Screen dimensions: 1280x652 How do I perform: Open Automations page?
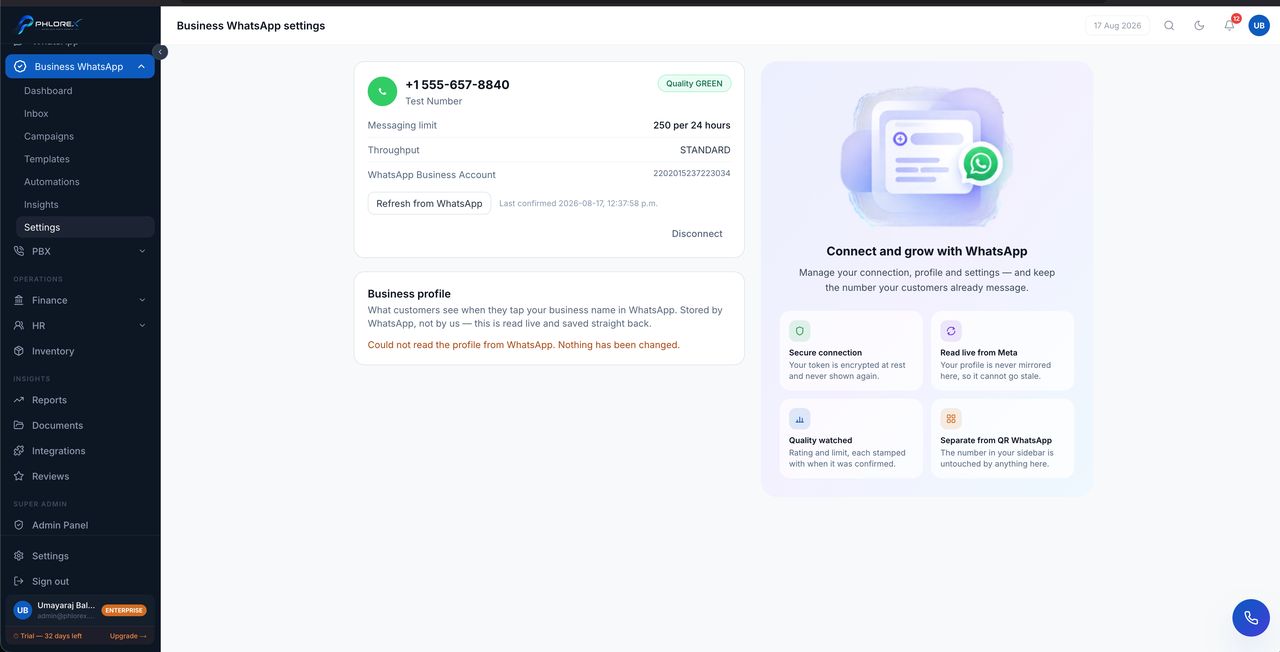pyautogui.click(x=52, y=182)
